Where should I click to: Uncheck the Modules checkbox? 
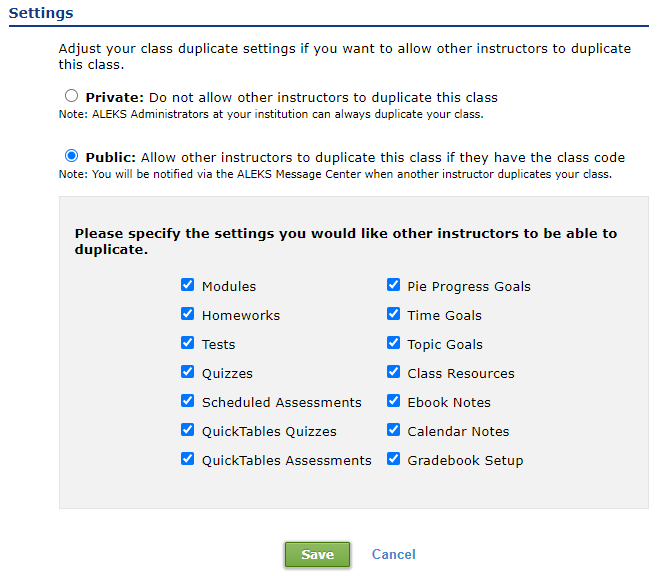pos(187,285)
